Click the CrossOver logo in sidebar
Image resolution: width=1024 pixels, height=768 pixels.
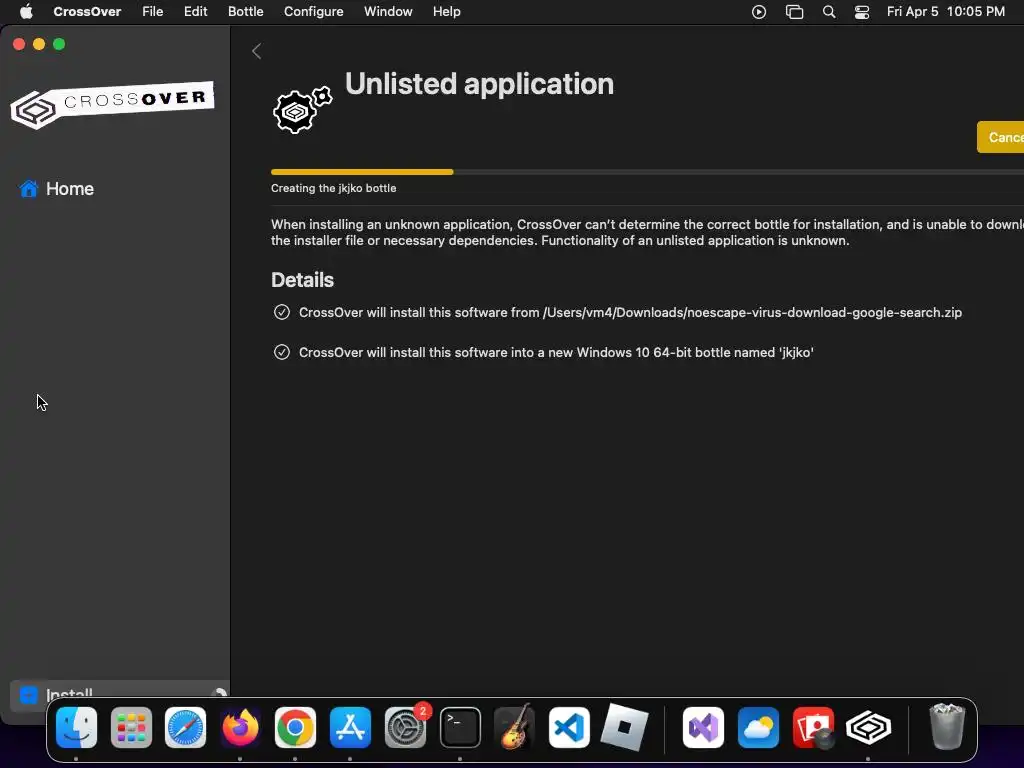point(112,104)
